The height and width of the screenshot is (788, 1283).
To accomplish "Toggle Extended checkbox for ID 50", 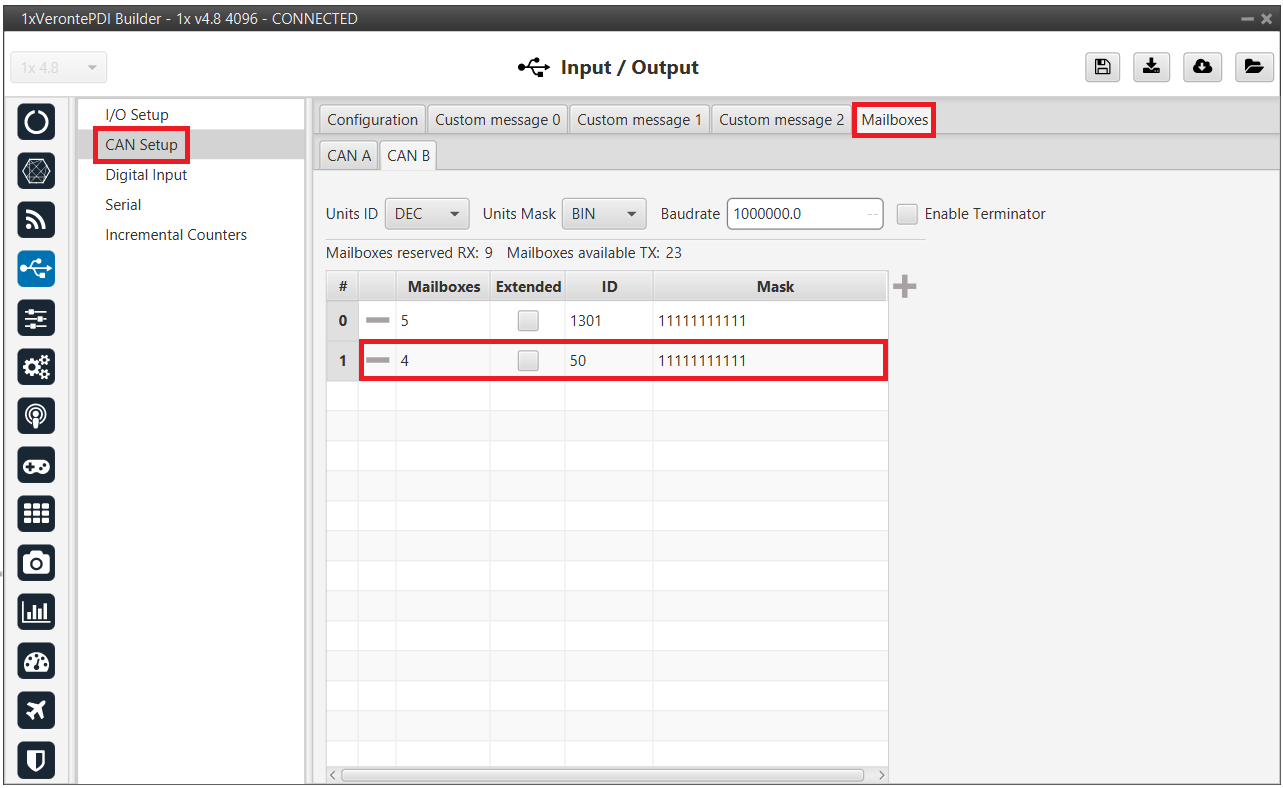I will 528,361.
